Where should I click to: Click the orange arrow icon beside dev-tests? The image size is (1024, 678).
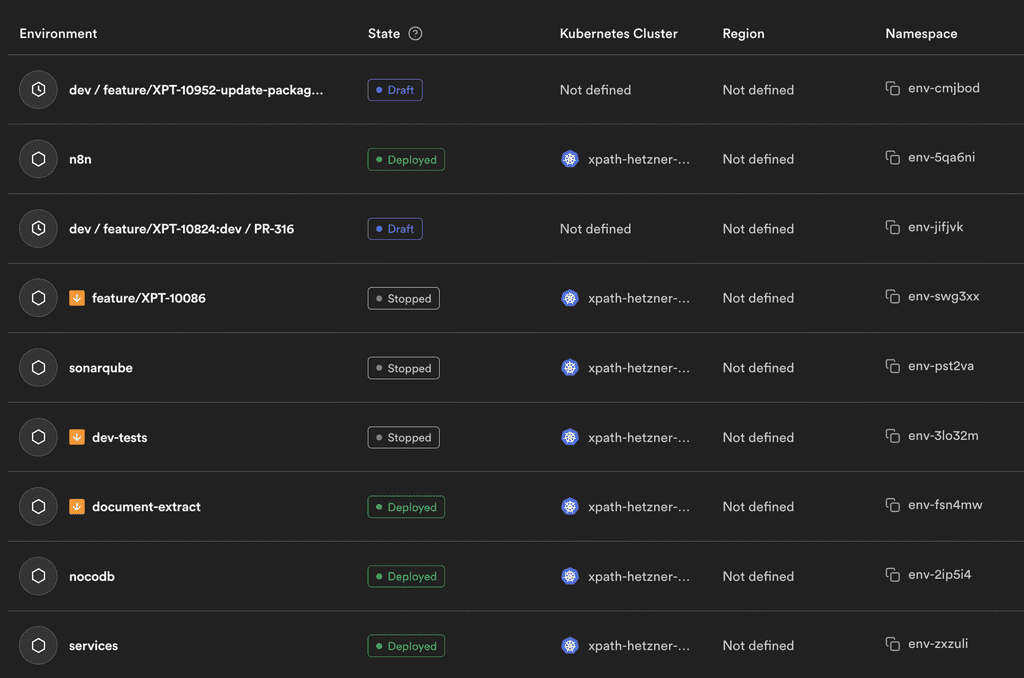pyautogui.click(x=77, y=437)
